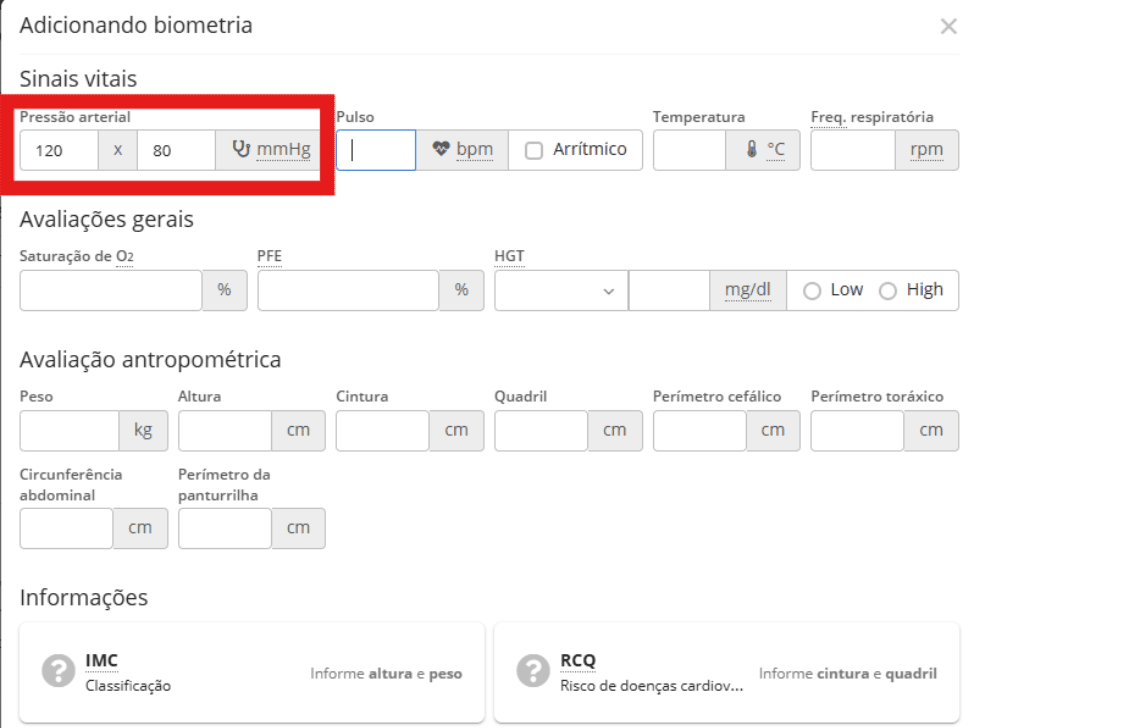Focus the Pulso input field
Screen dimensions: 1122x728
(x=375, y=150)
